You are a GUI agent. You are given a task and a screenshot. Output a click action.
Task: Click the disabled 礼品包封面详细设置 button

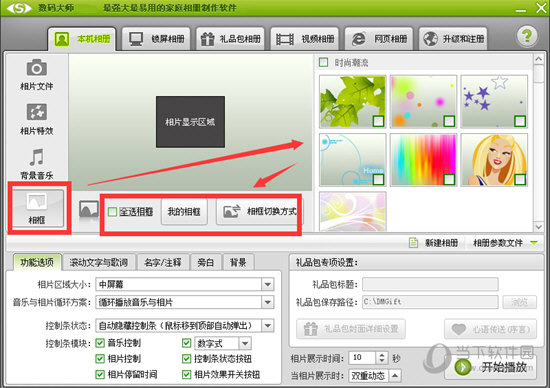tap(351, 329)
